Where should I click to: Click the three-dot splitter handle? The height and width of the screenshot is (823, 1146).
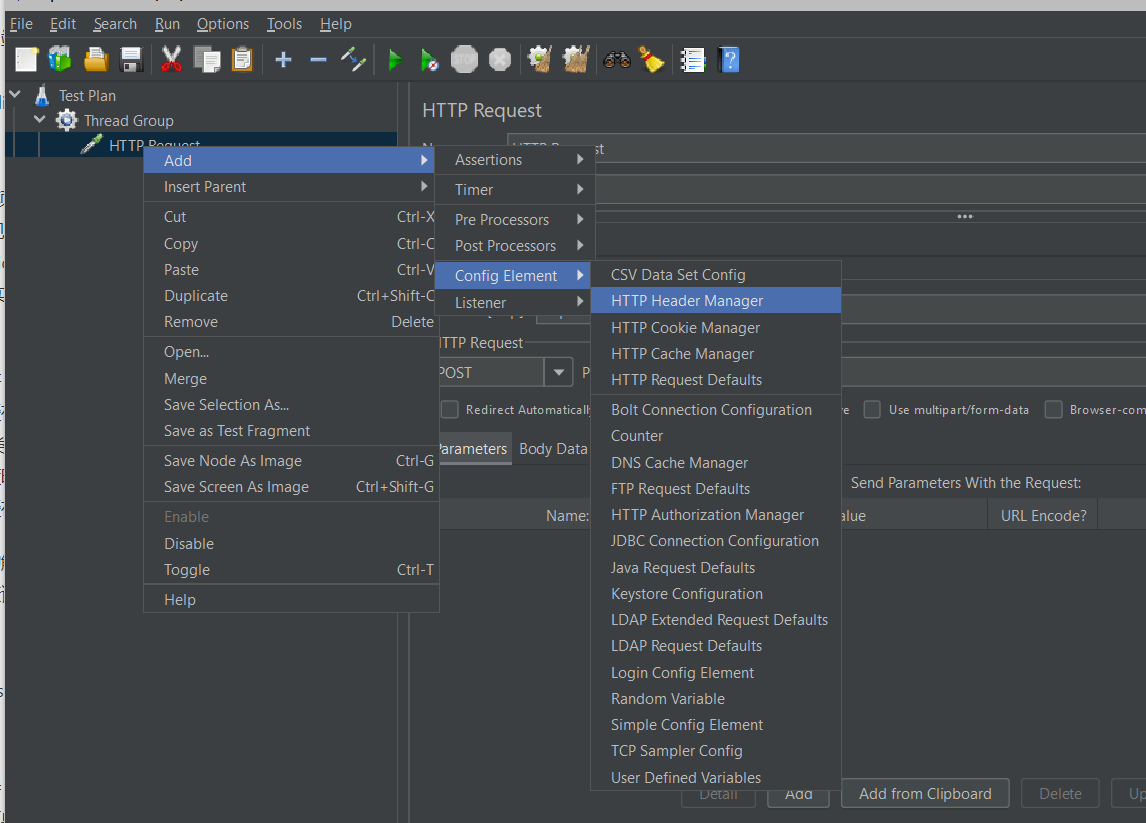click(965, 216)
